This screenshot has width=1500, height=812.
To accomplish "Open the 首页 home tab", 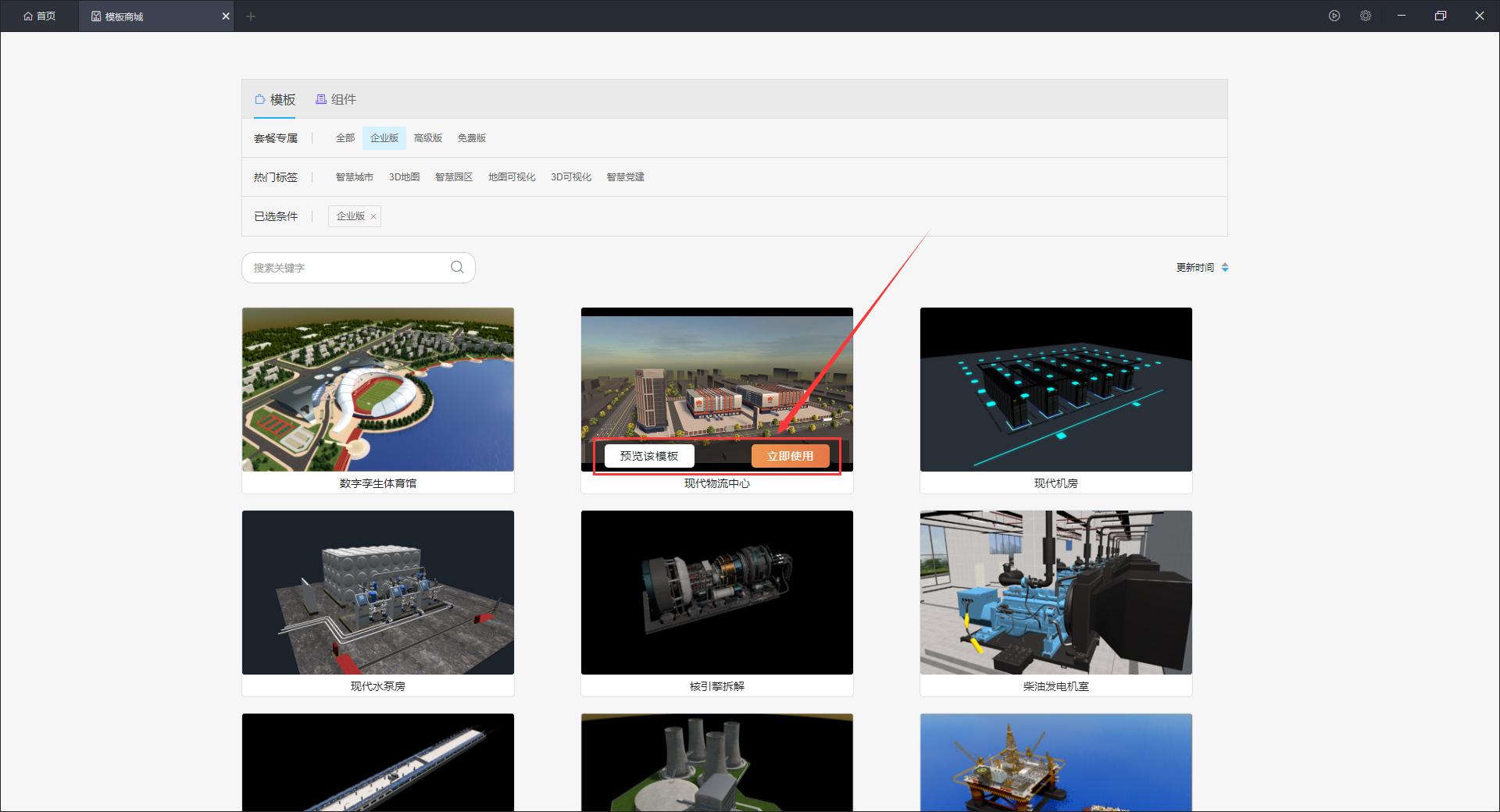I will click(x=39, y=16).
